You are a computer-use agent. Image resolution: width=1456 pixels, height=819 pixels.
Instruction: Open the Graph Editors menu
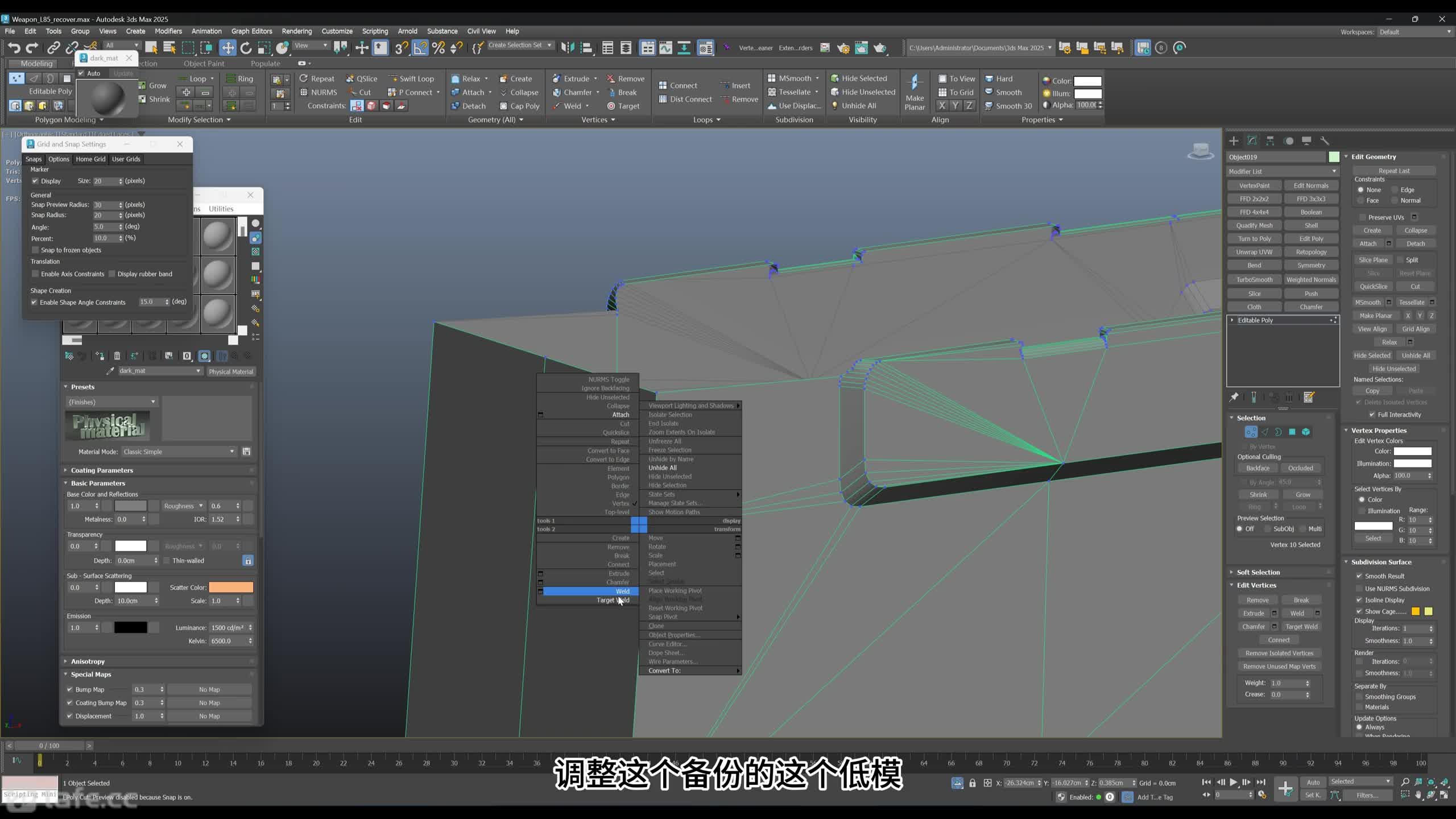pos(251,31)
